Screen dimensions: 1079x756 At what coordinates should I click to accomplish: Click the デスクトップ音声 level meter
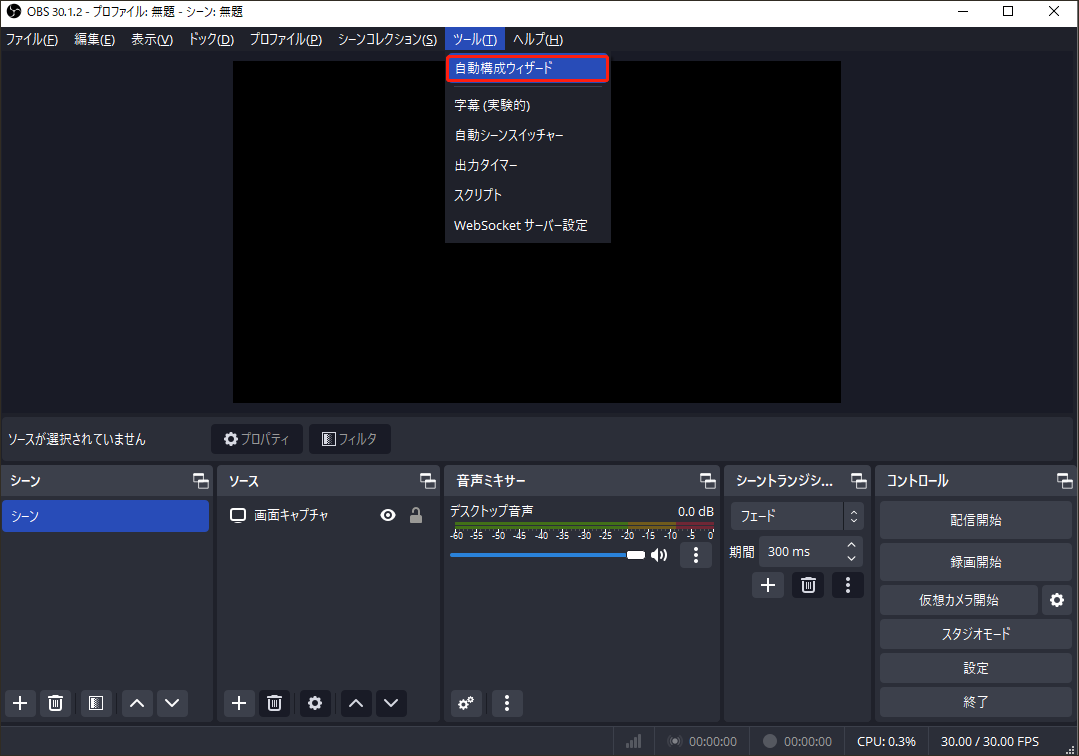click(x=582, y=526)
